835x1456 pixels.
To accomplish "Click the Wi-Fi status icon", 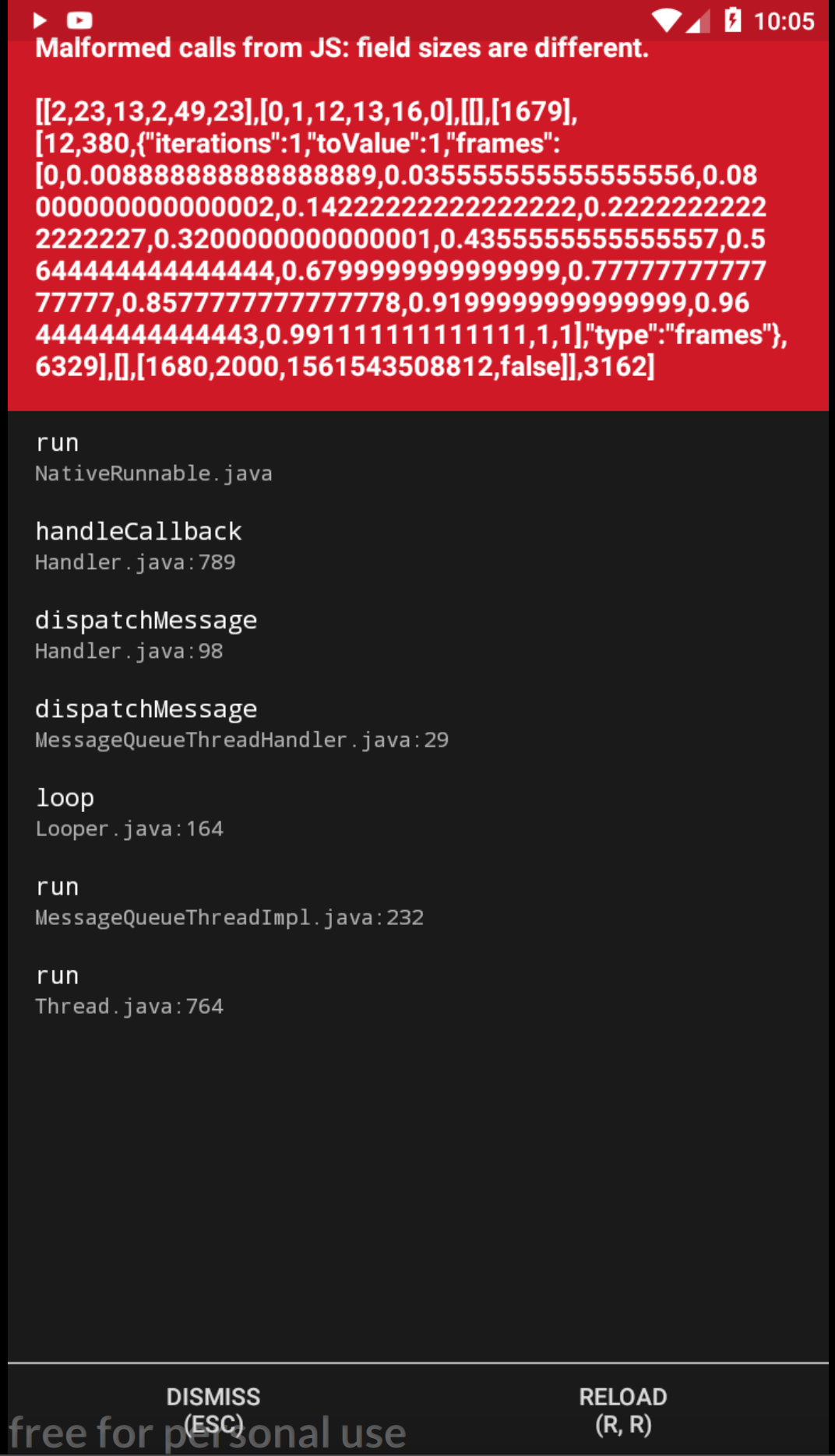I will pyautogui.click(x=666, y=21).
